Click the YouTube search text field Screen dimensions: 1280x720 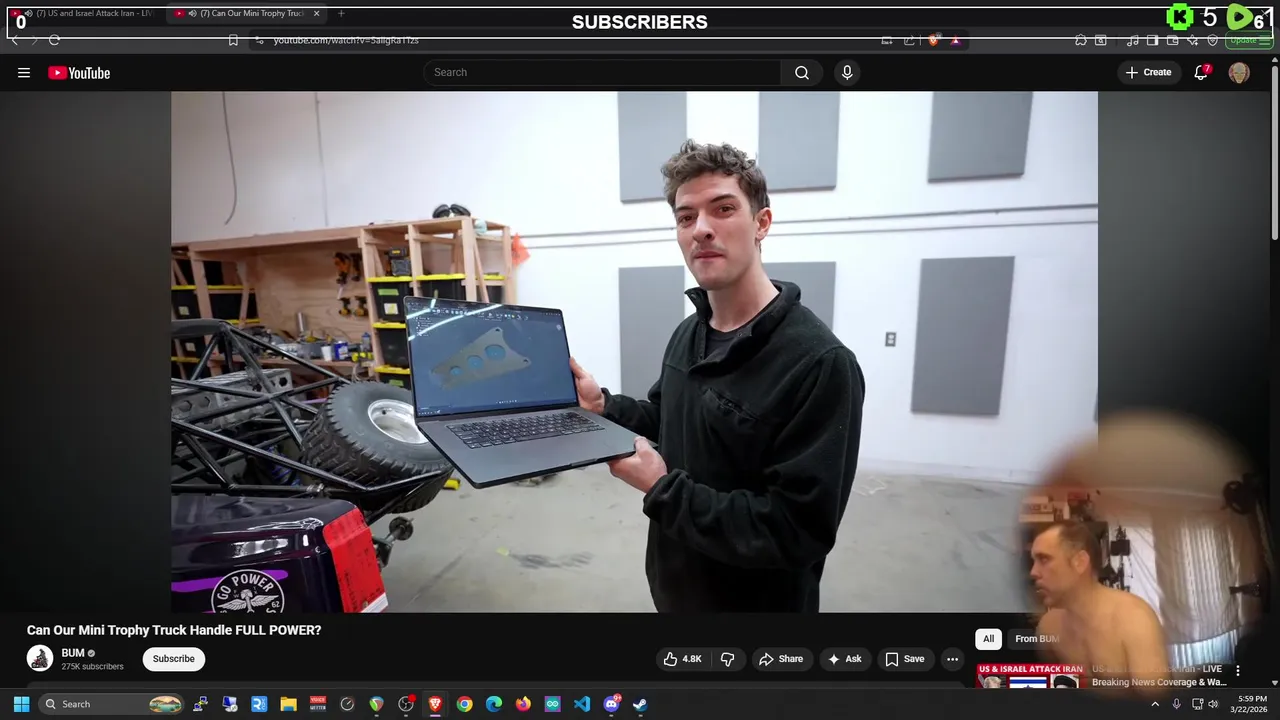(602, 72)
